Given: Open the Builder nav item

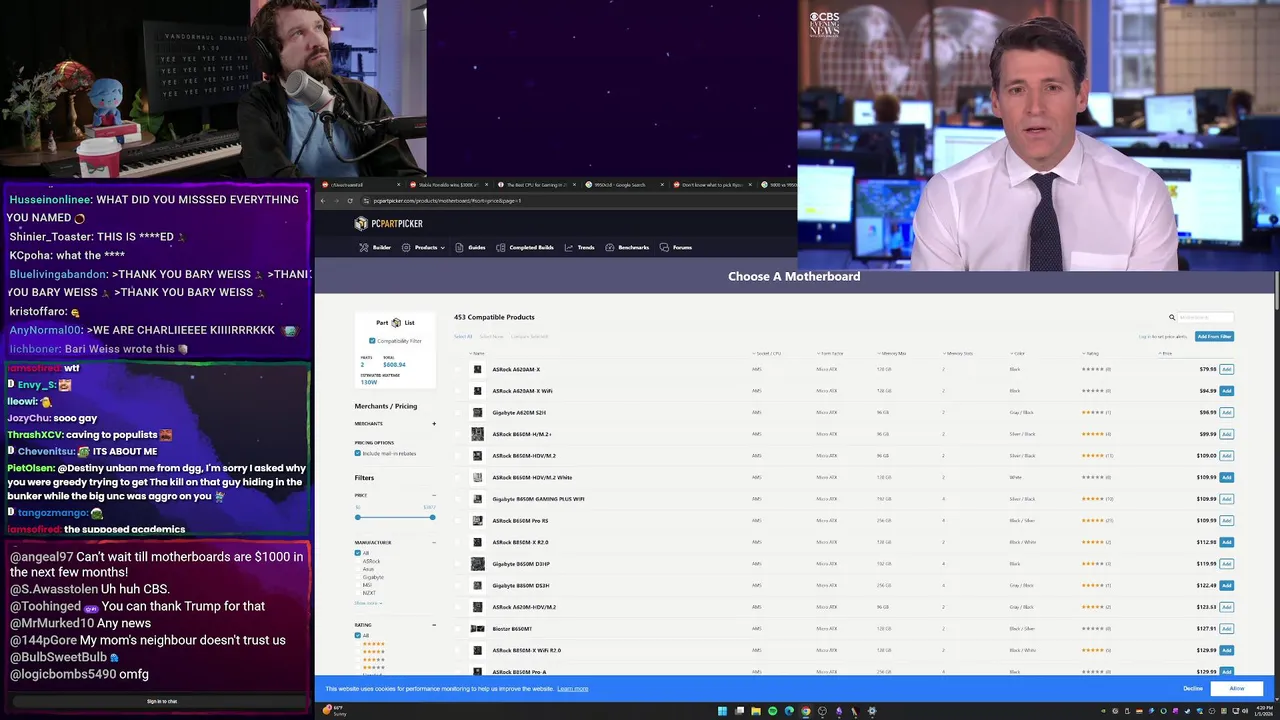Looking at the screenshot, I should coord(376,247).
